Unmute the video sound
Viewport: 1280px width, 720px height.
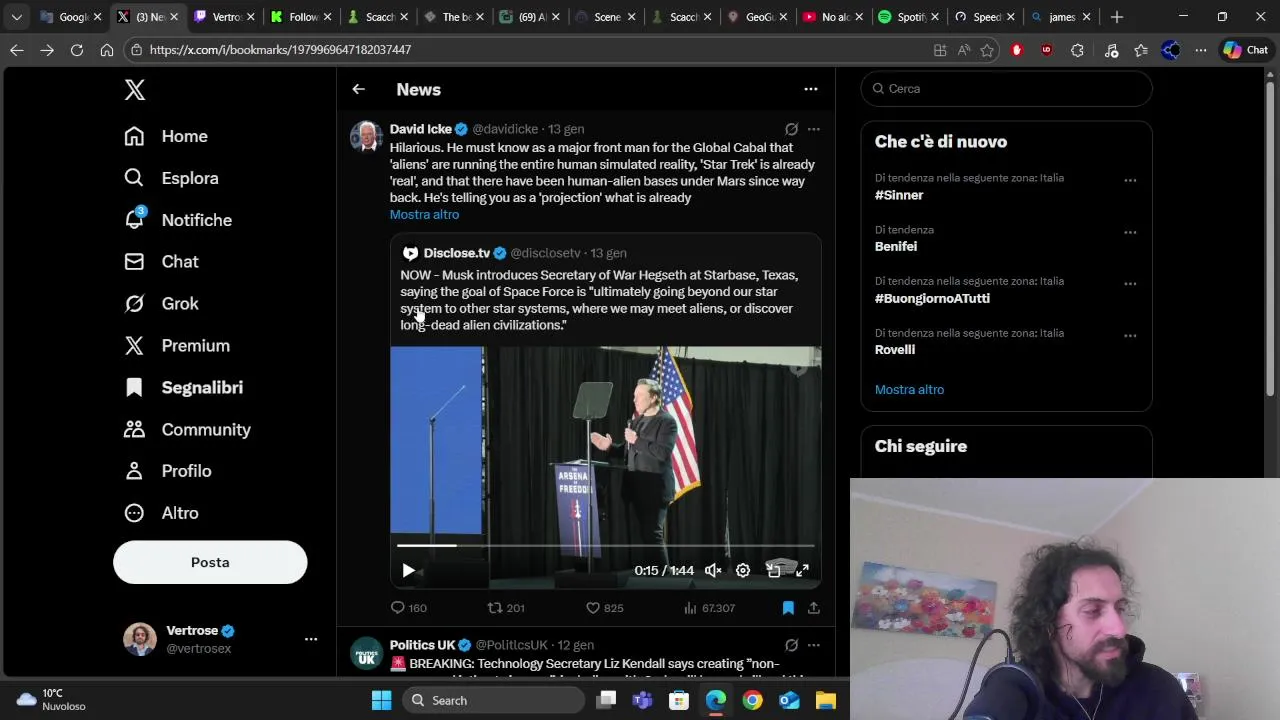coord(713,570)
